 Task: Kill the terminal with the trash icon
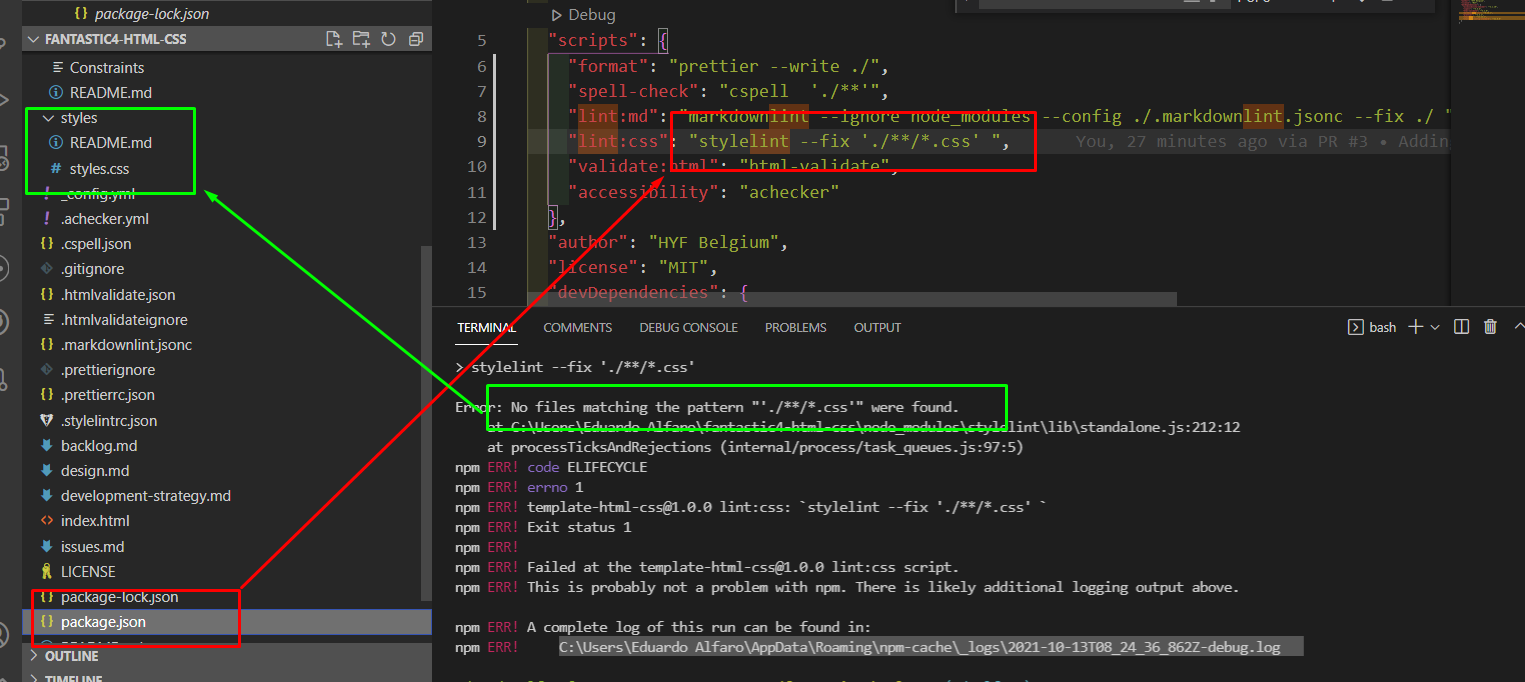pos(1490,326)
